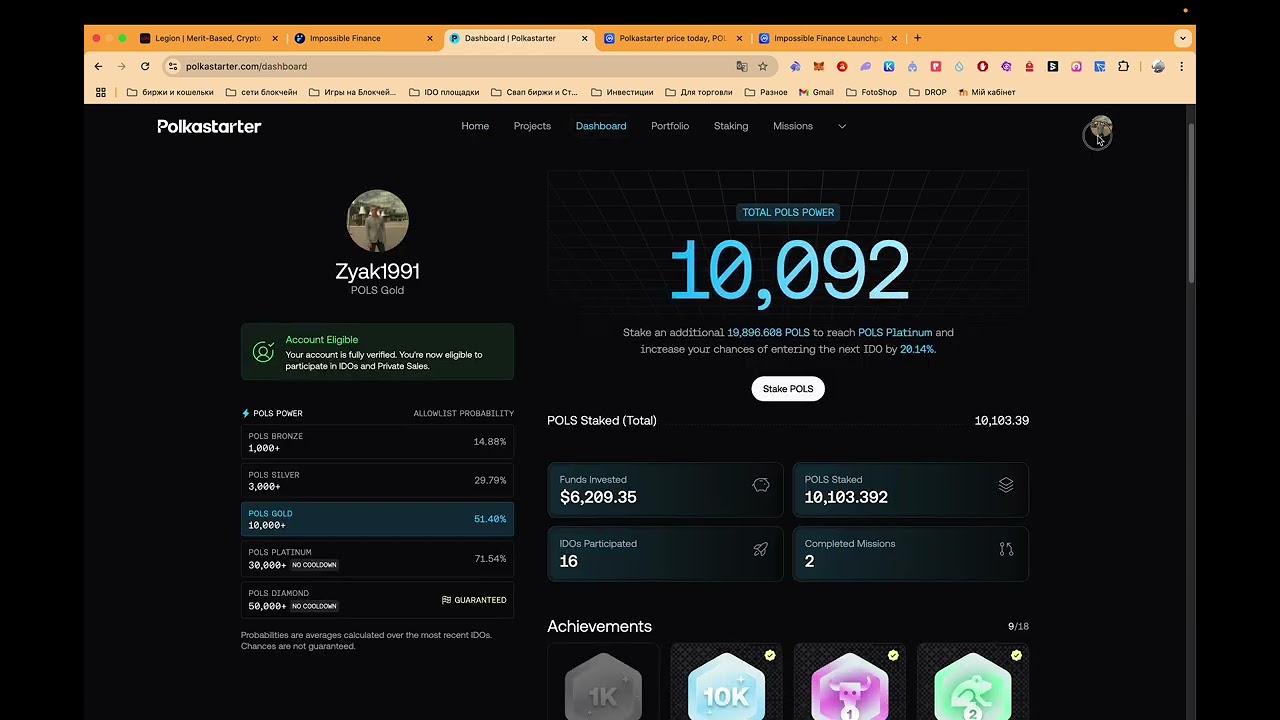Open the Home nav item
Viewport: 1280px width, 720px height.
coord(475,126)
